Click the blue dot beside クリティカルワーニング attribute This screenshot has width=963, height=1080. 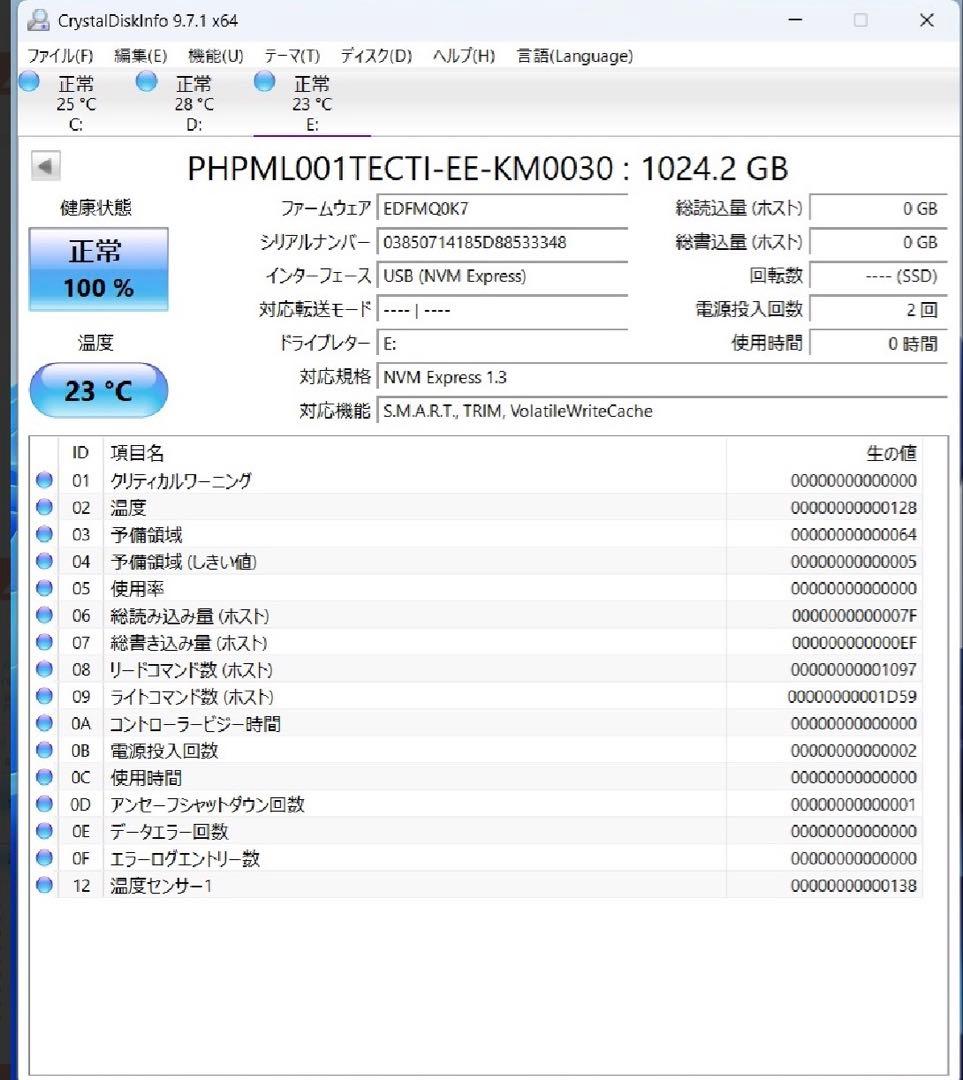tap(43, 480)
